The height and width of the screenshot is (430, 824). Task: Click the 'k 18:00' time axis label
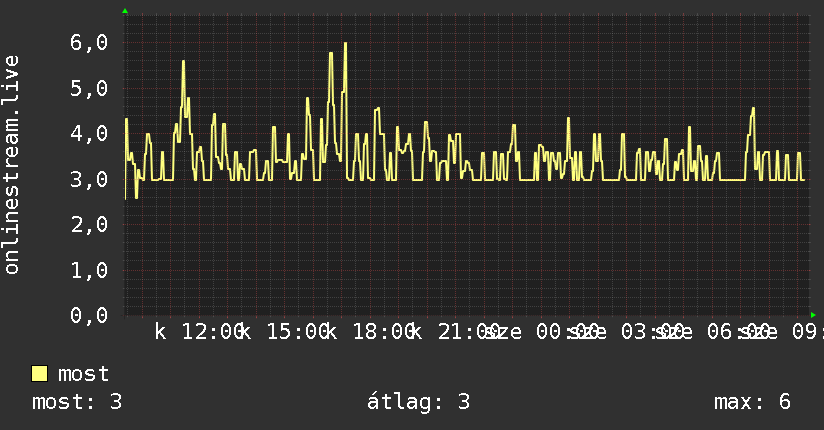(370, 332)
